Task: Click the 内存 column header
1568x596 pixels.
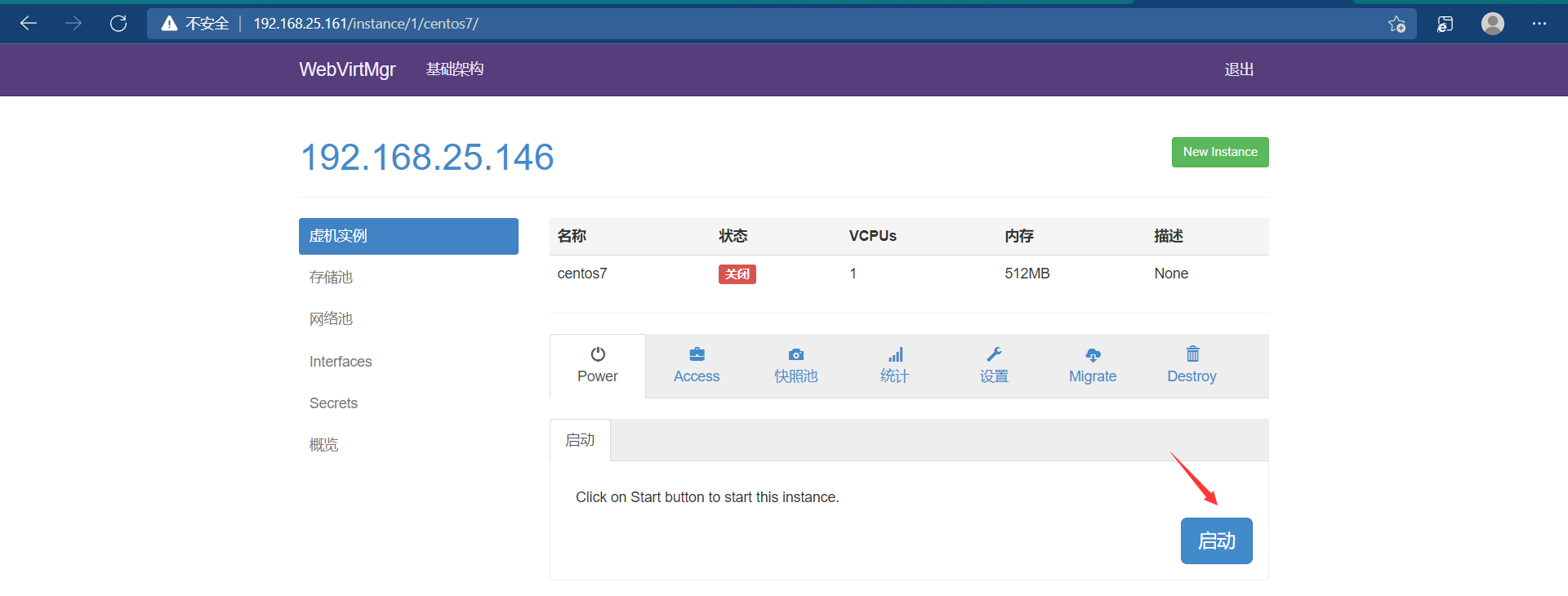Action: click(1019, 236)
